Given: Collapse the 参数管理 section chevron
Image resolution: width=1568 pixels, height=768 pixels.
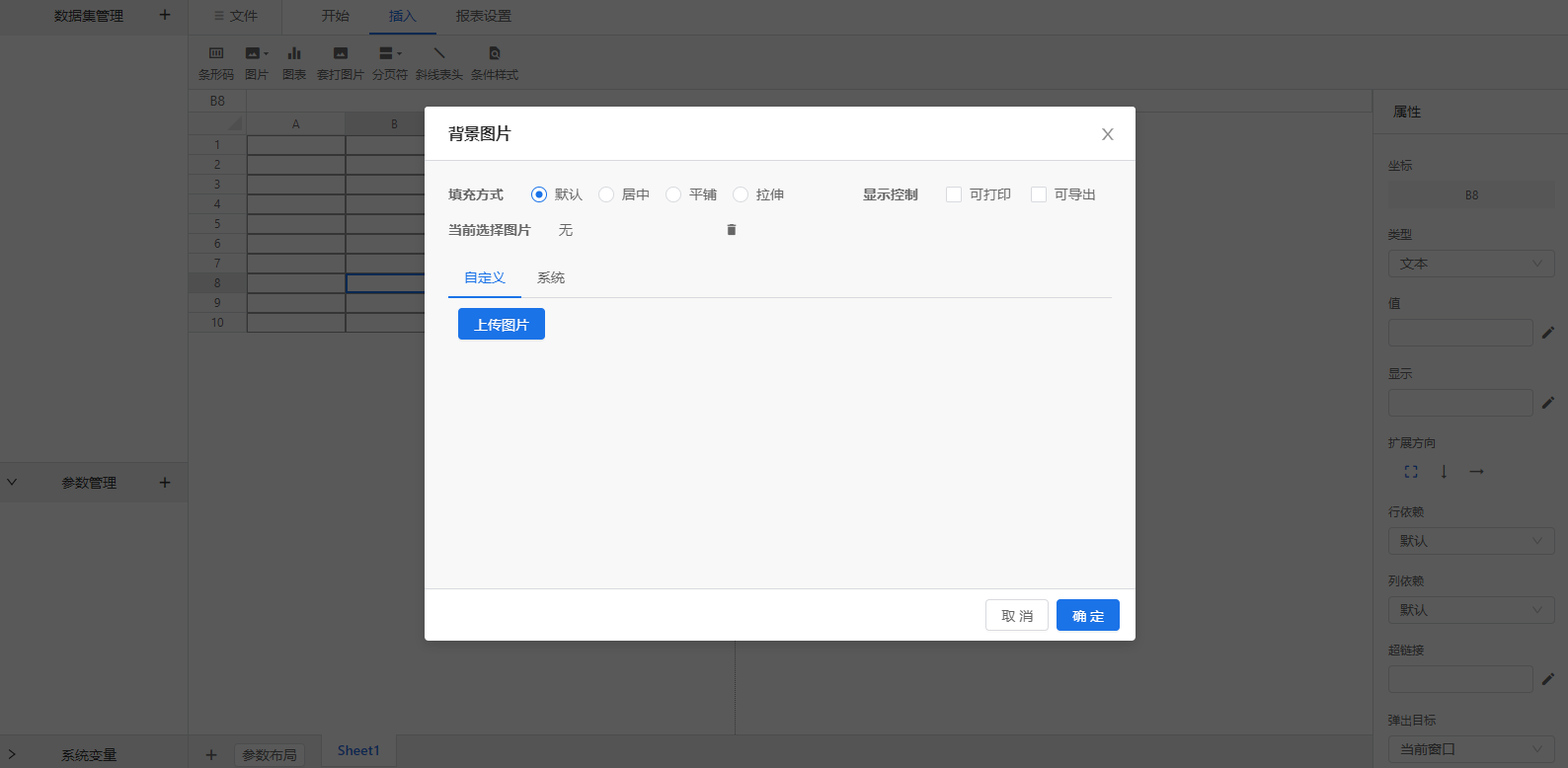Looking at the screenshot, I should pos(12,483).
